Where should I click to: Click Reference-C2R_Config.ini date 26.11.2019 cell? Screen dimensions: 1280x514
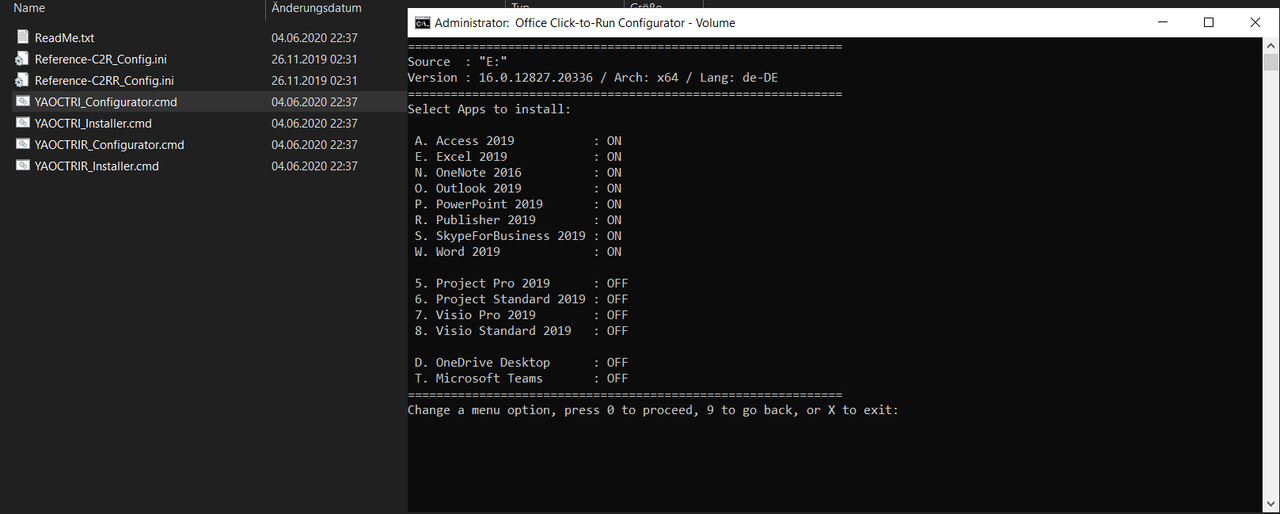[314, 59]
